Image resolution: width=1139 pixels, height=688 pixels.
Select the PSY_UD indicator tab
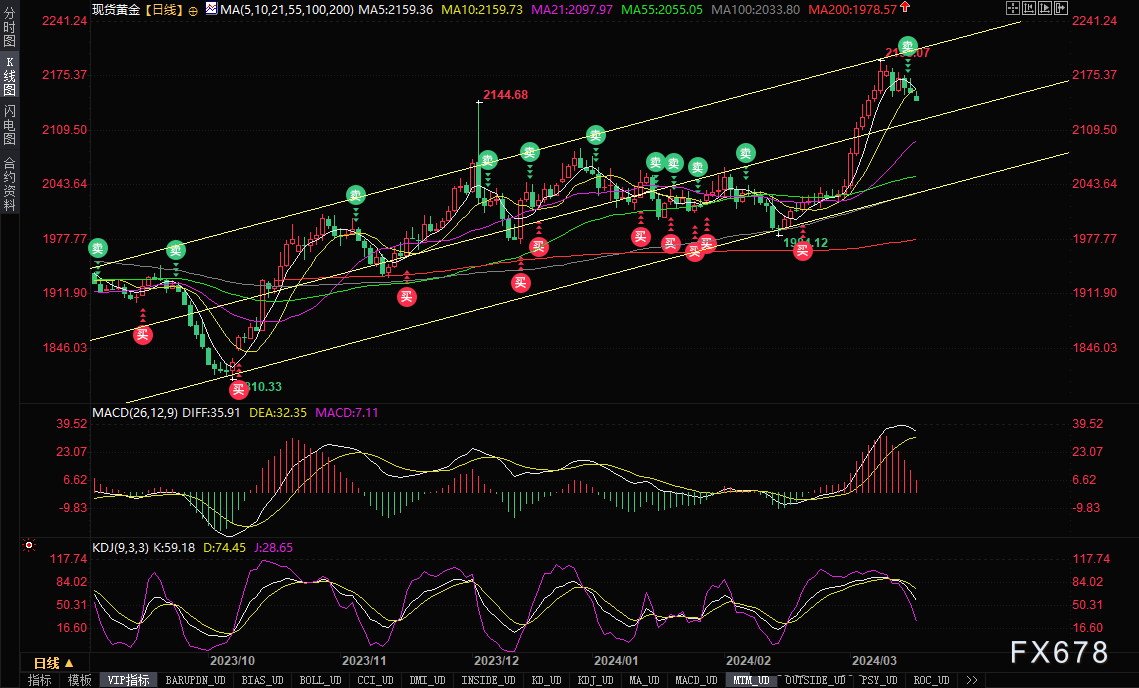879,680
